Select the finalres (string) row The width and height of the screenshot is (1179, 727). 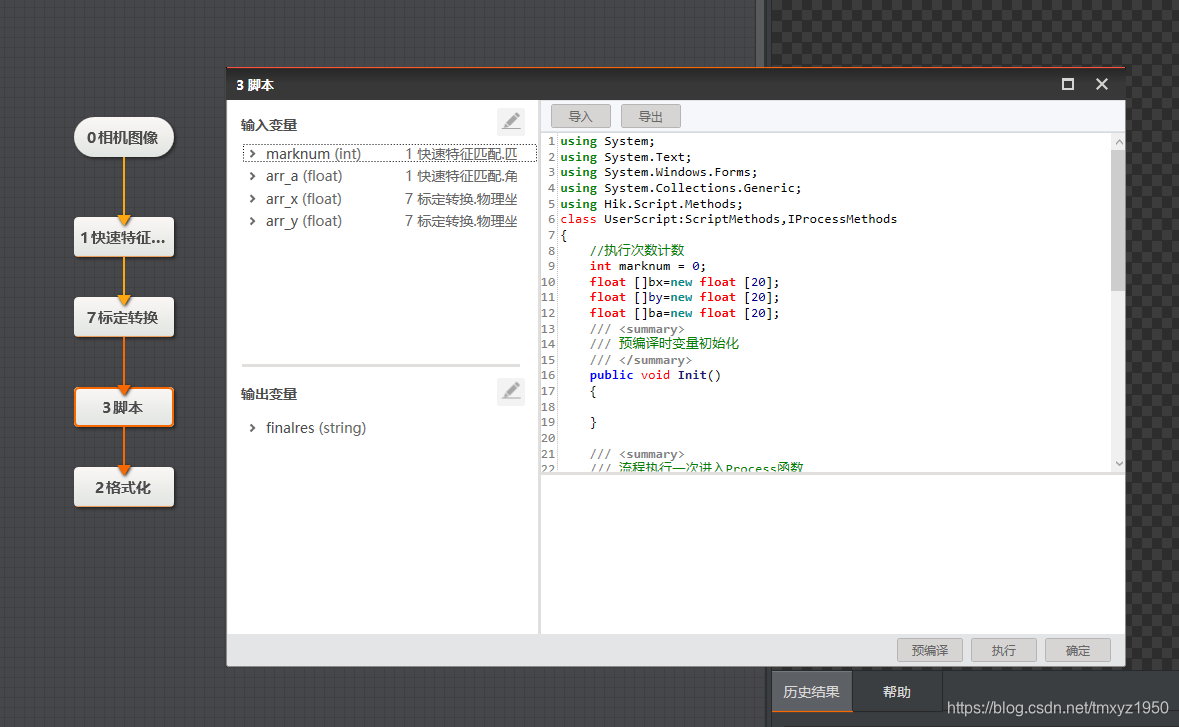[380, 428]
